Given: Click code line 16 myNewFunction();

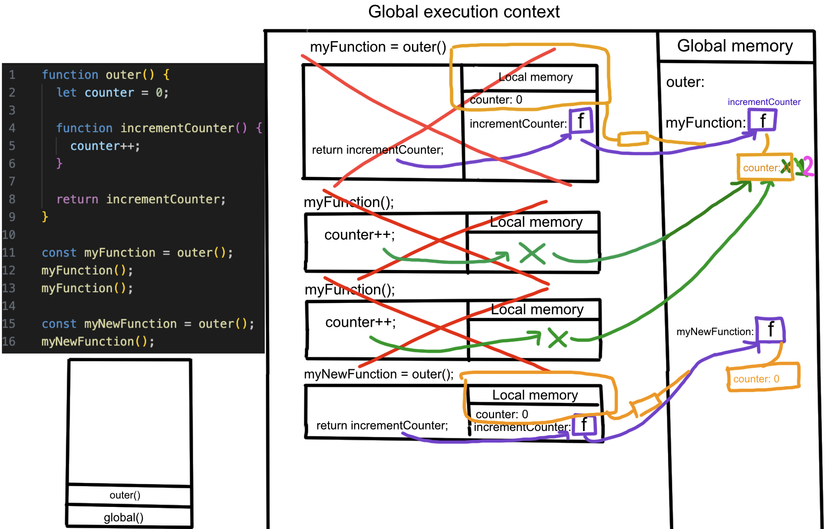Looking at the screenshot, I should (x=98, y=342).
